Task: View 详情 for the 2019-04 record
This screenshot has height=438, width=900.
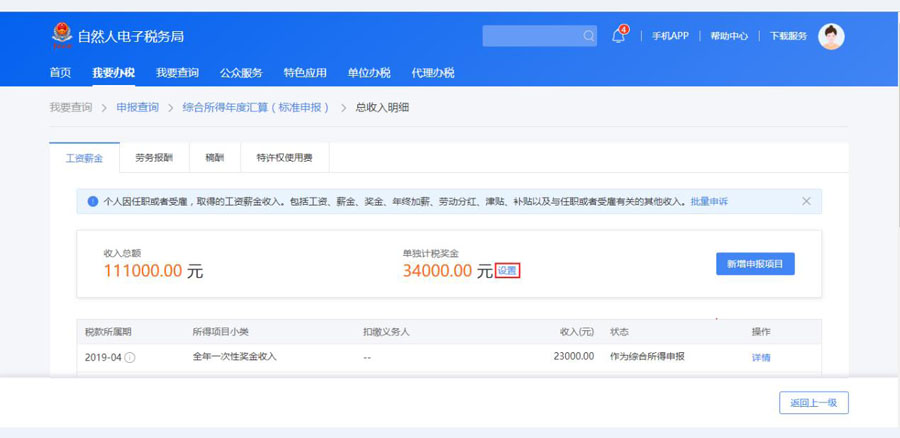Action: coord(761,357)
